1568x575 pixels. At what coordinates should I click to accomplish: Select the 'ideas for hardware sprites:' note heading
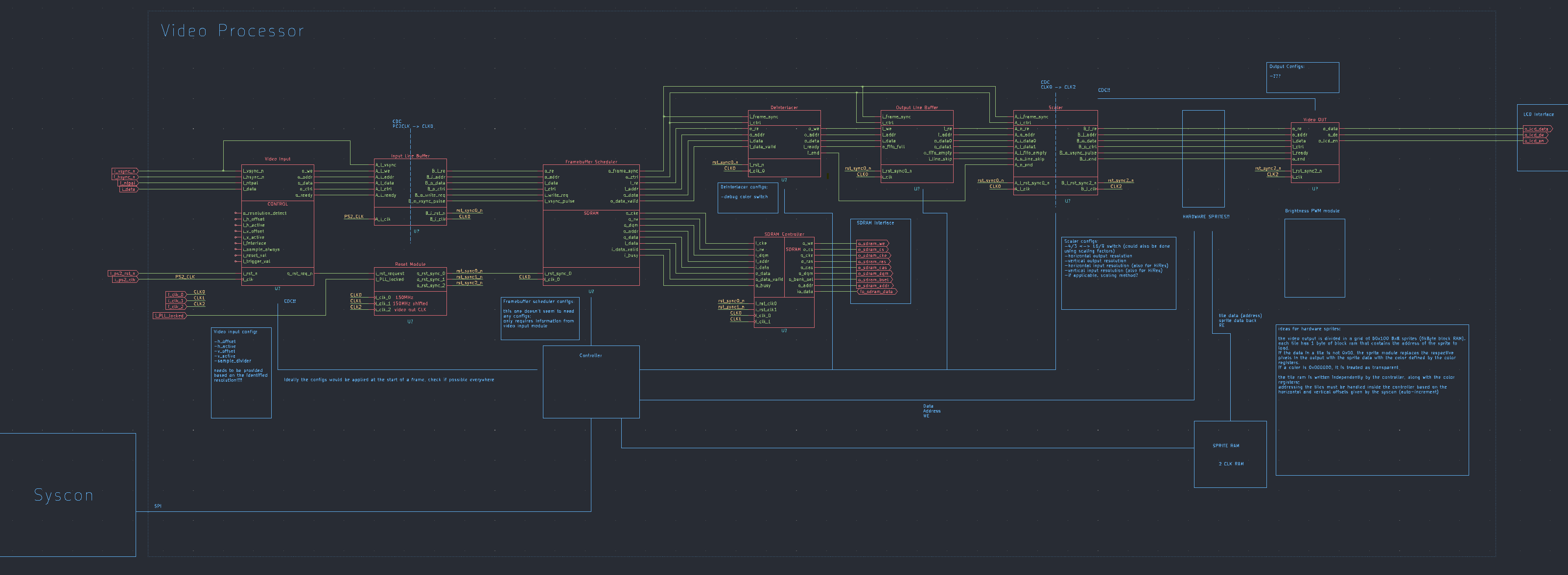click(x=1309, y=328)
